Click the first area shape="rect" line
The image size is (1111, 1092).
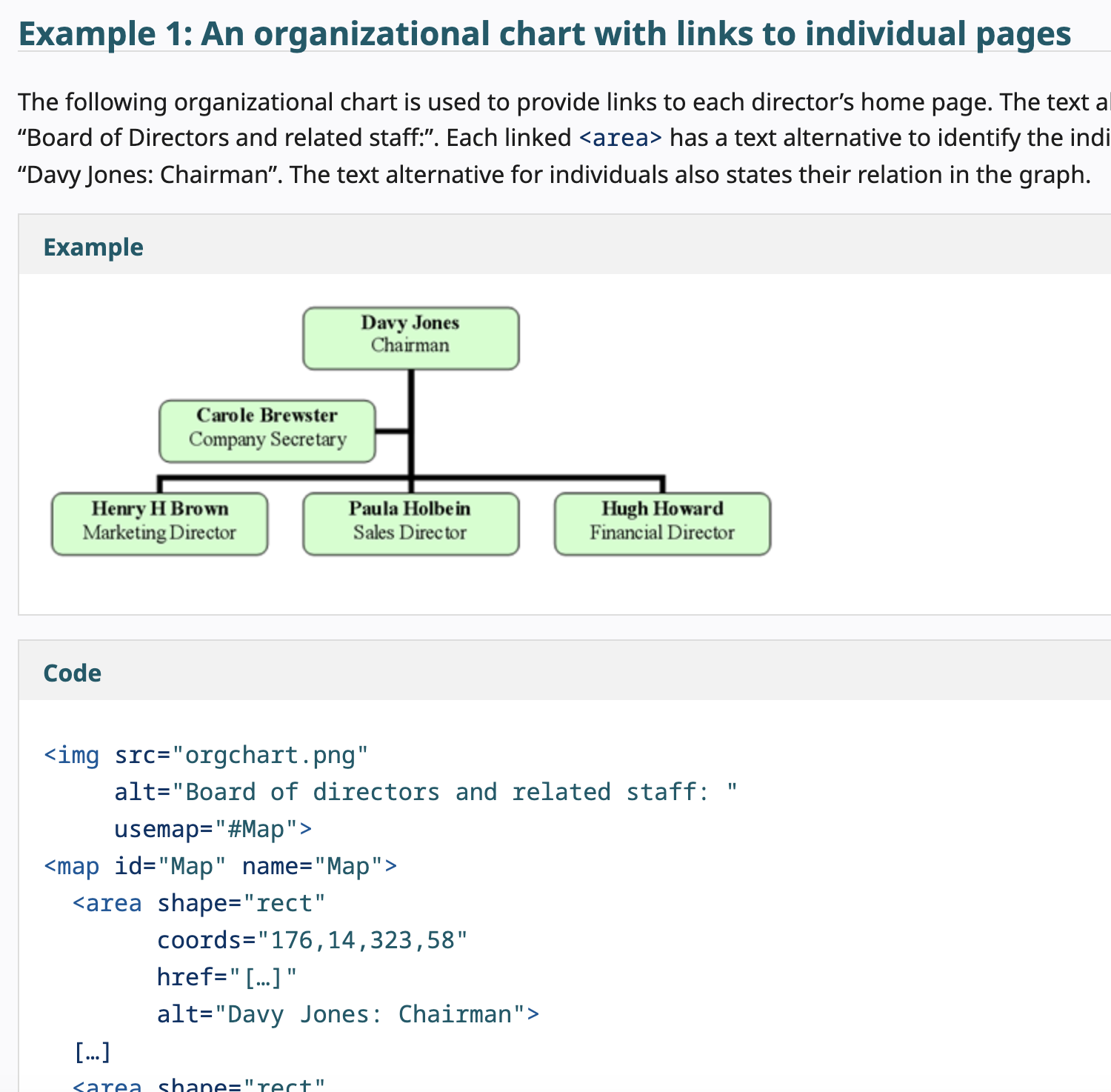[198, 903]
